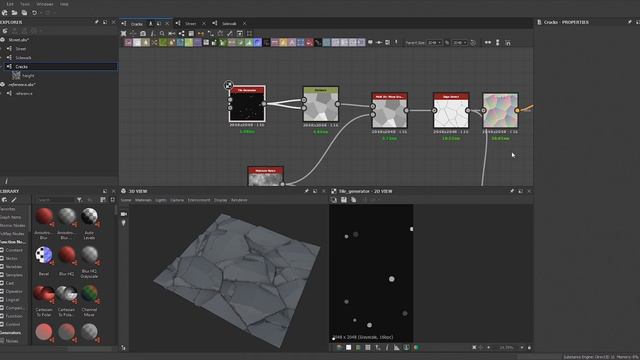Click the Library search field
The height and width of the screenshot is (360, 640).
pyautogui.click(x=55, y=200)
